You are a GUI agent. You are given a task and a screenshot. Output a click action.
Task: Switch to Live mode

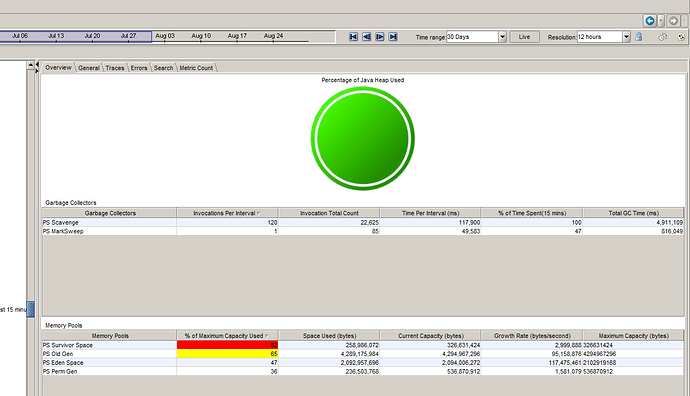[x=525, y=37]
